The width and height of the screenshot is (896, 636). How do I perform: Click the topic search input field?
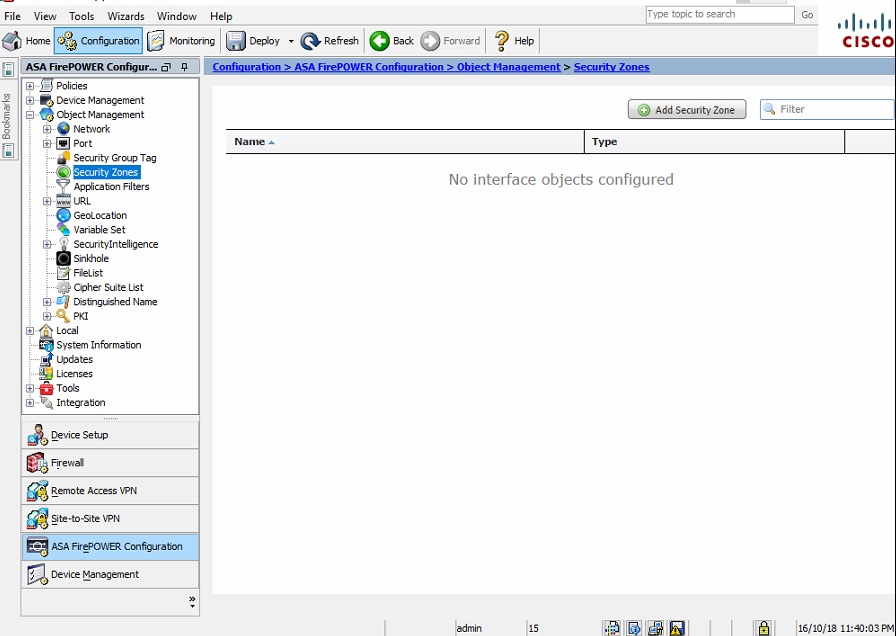(x=719, y=14)
